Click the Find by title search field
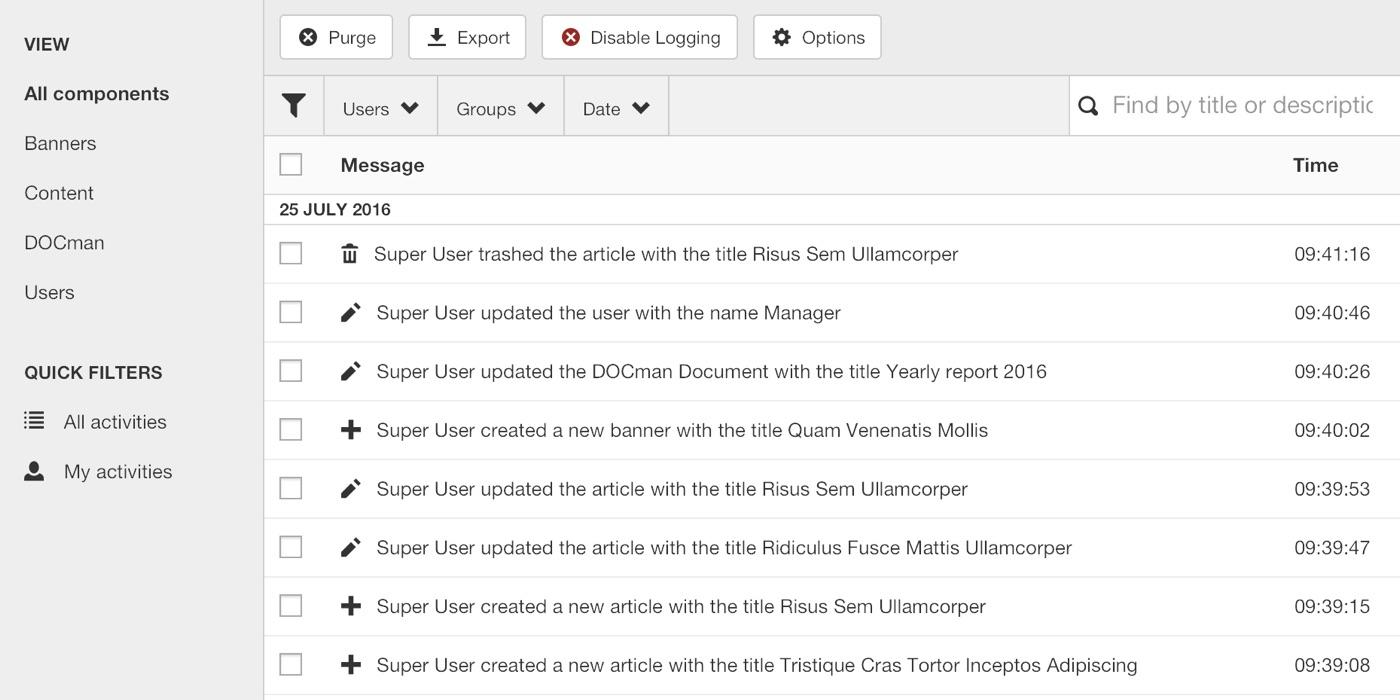This screenshot has height=700, width=1400. pyautogui.click(x=1242, y=106)
